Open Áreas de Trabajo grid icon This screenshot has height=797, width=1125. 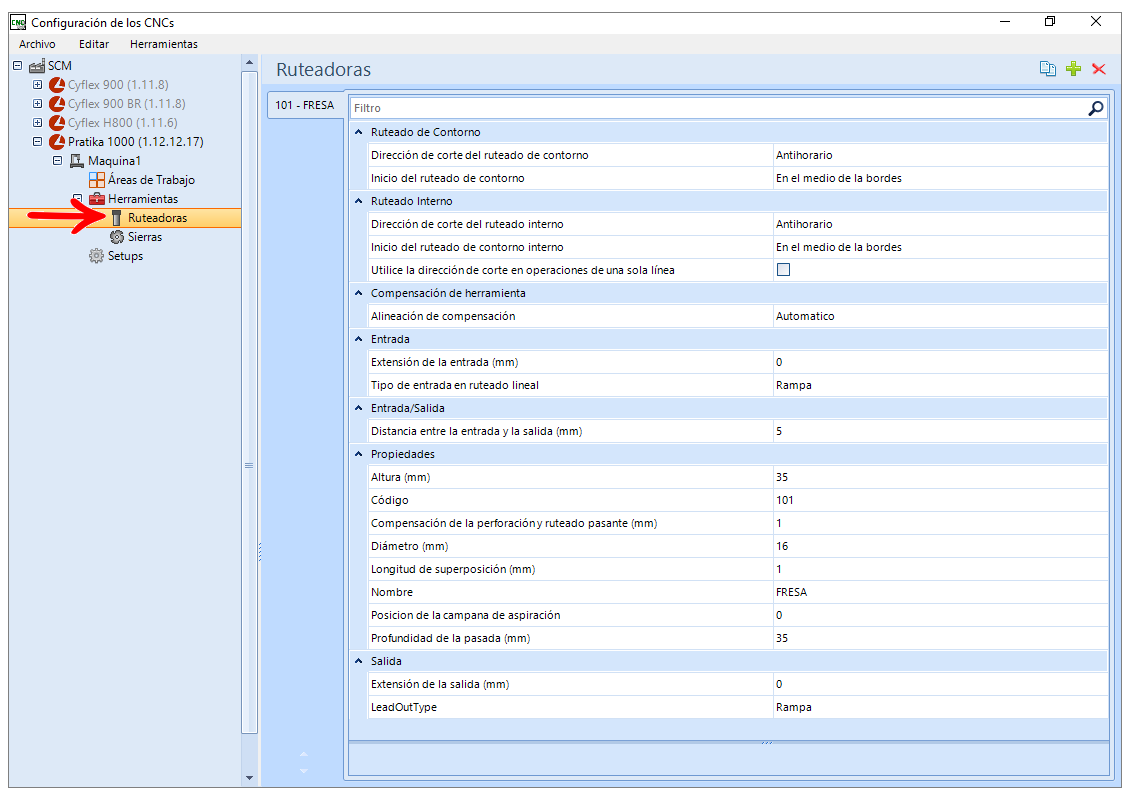[x=97, y=179]
